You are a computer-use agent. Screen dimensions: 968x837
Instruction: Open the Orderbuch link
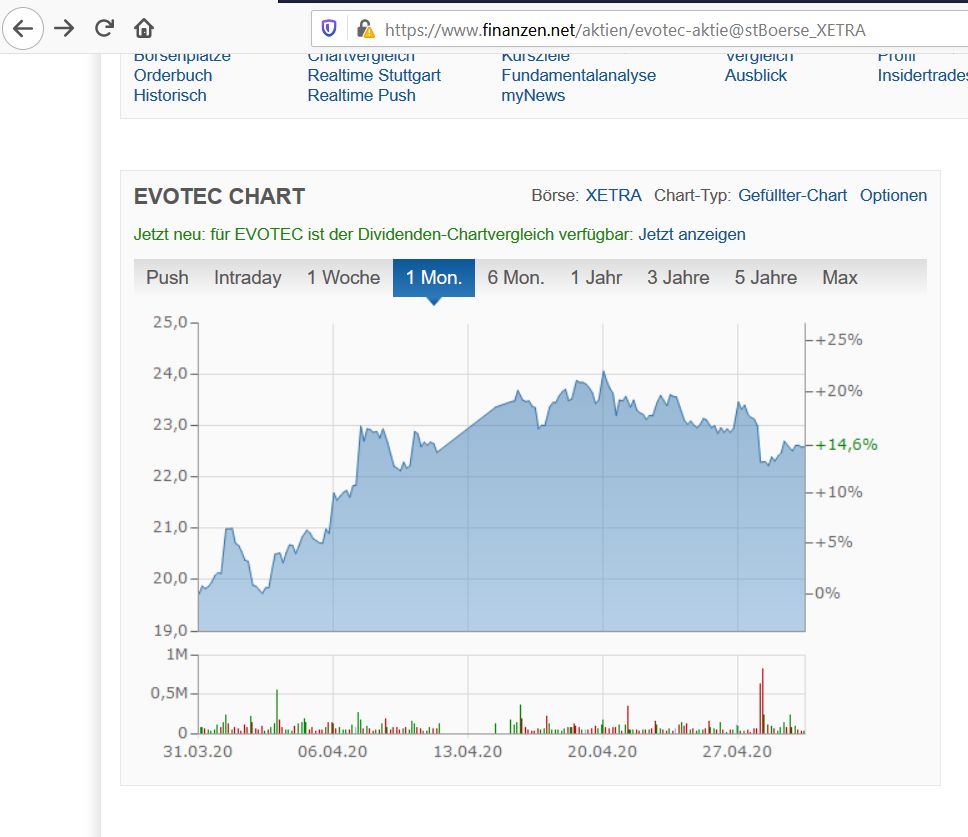pos(173,76)
